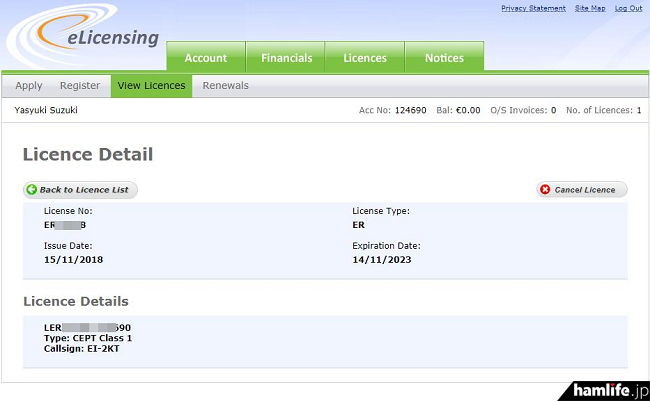Viewport: 650px width, 401px height.
Task: Click the red cancel X icon
Action: tap(545, 190)
